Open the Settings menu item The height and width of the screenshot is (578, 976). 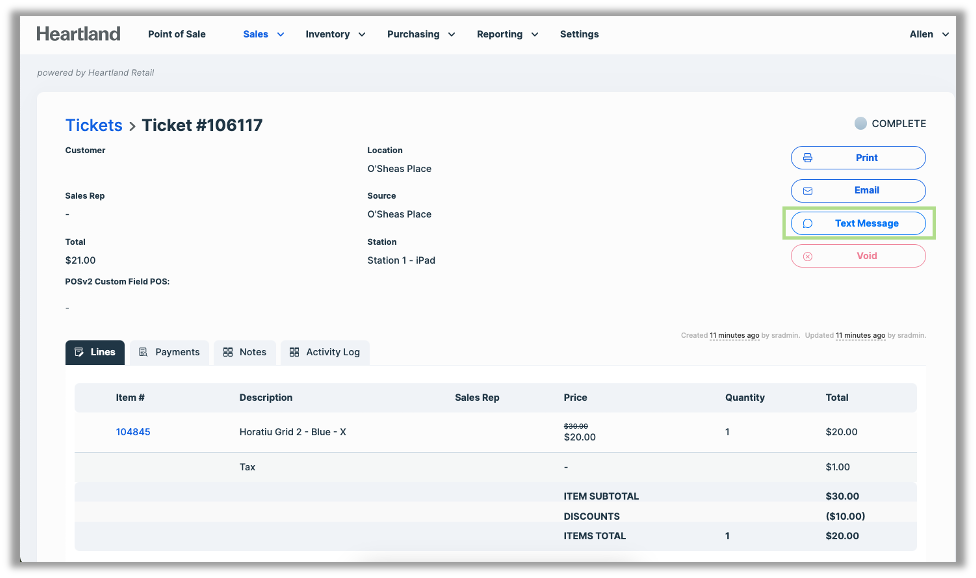(579, 34)
